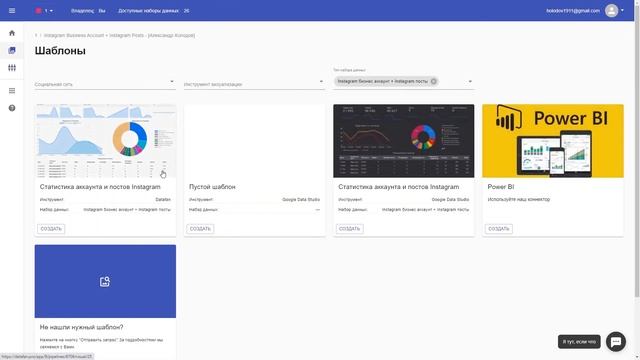The image size is (640, 360).
Task: Click the chat tooltip label beside chat bubble
Action: pyautogui.click(x=579, y=342)
